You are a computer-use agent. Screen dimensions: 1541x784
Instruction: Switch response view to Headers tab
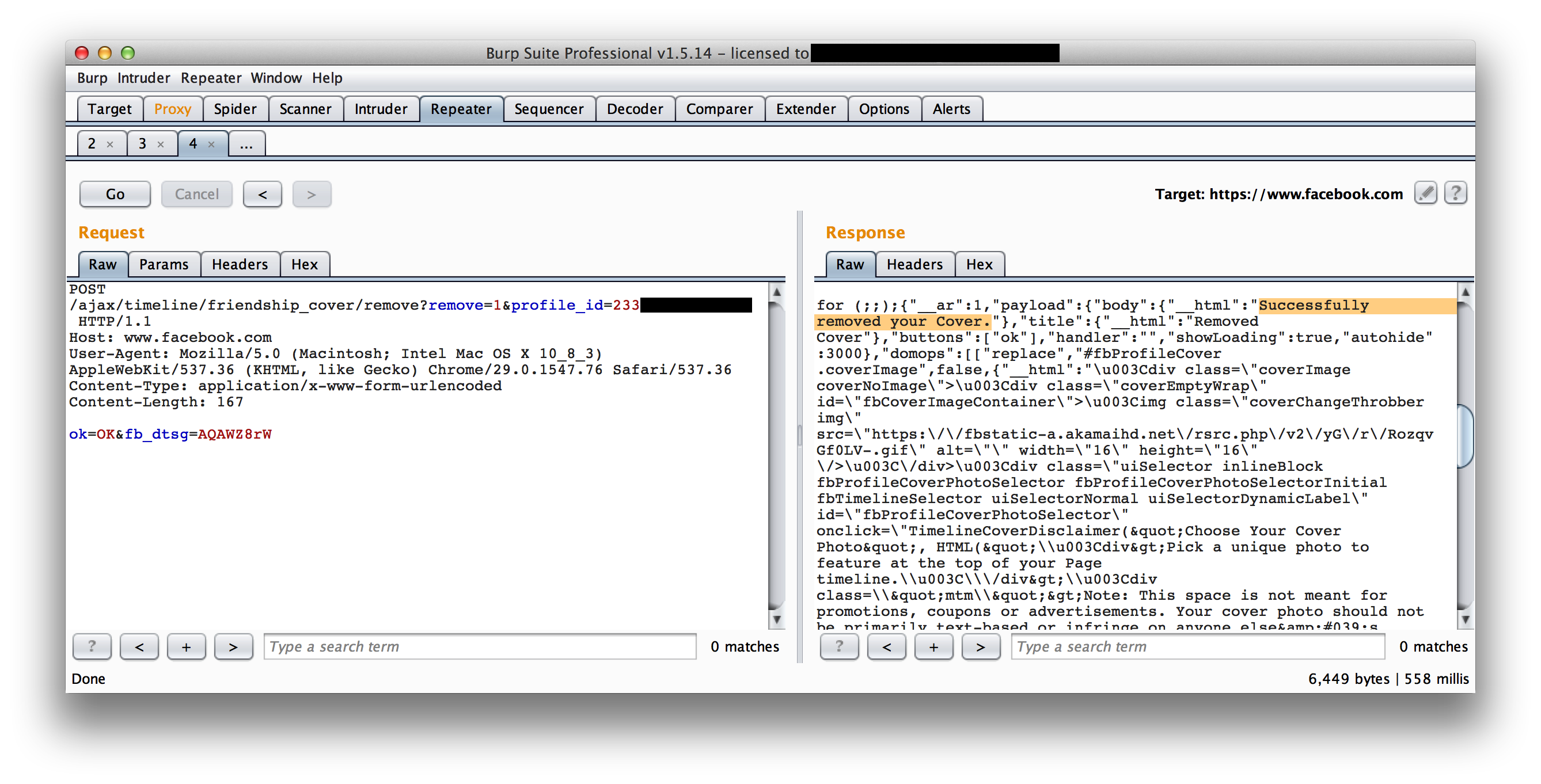914,264
